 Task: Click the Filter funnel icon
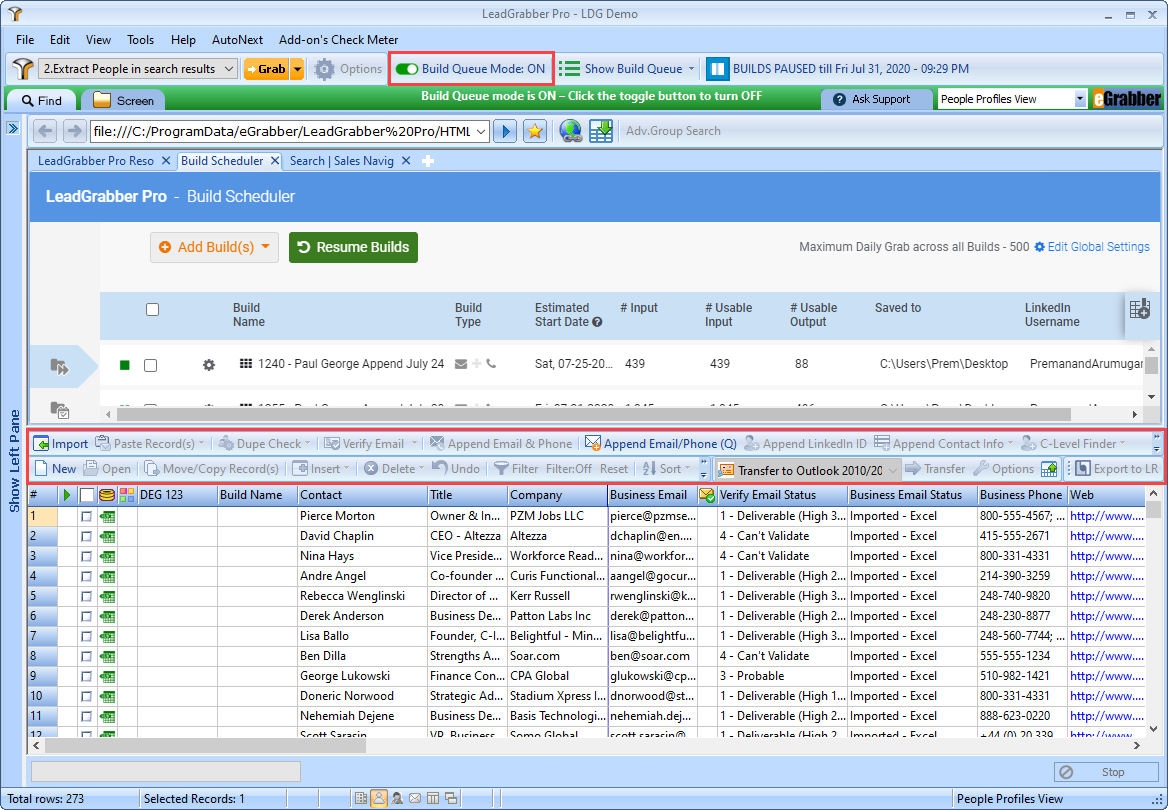(501, 469)
